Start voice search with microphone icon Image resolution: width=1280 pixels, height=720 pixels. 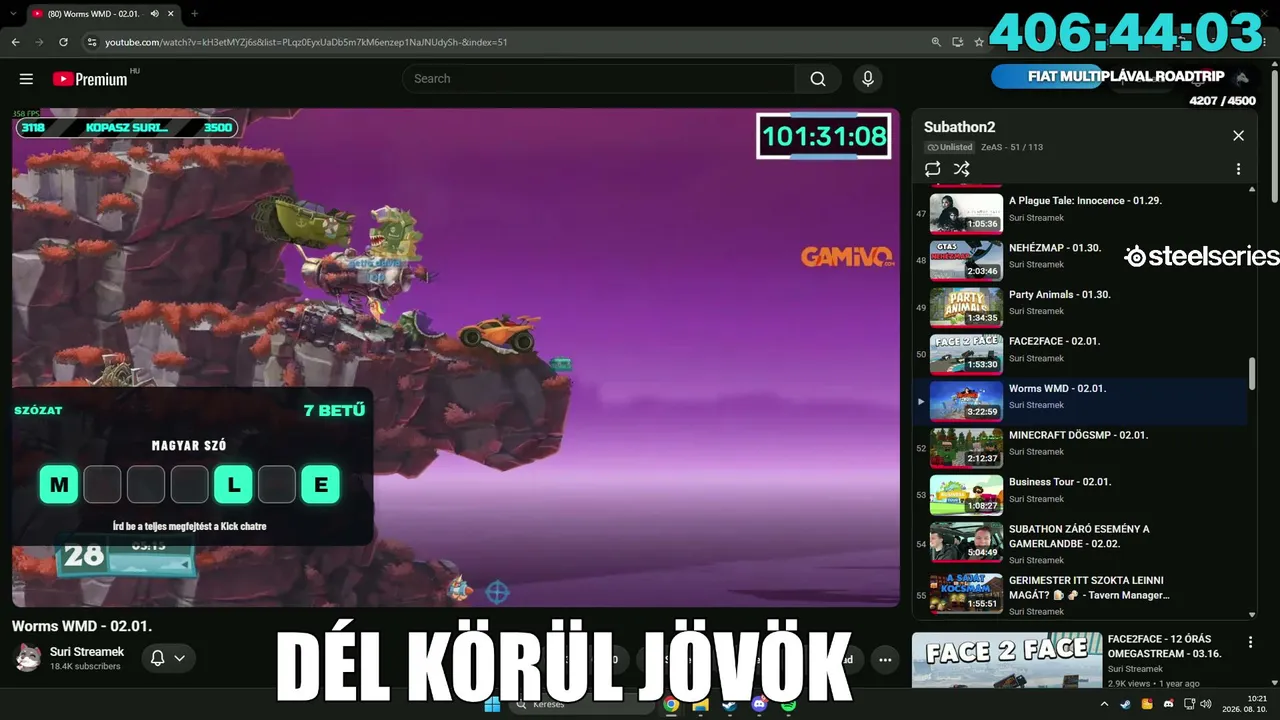coord(868,79)
